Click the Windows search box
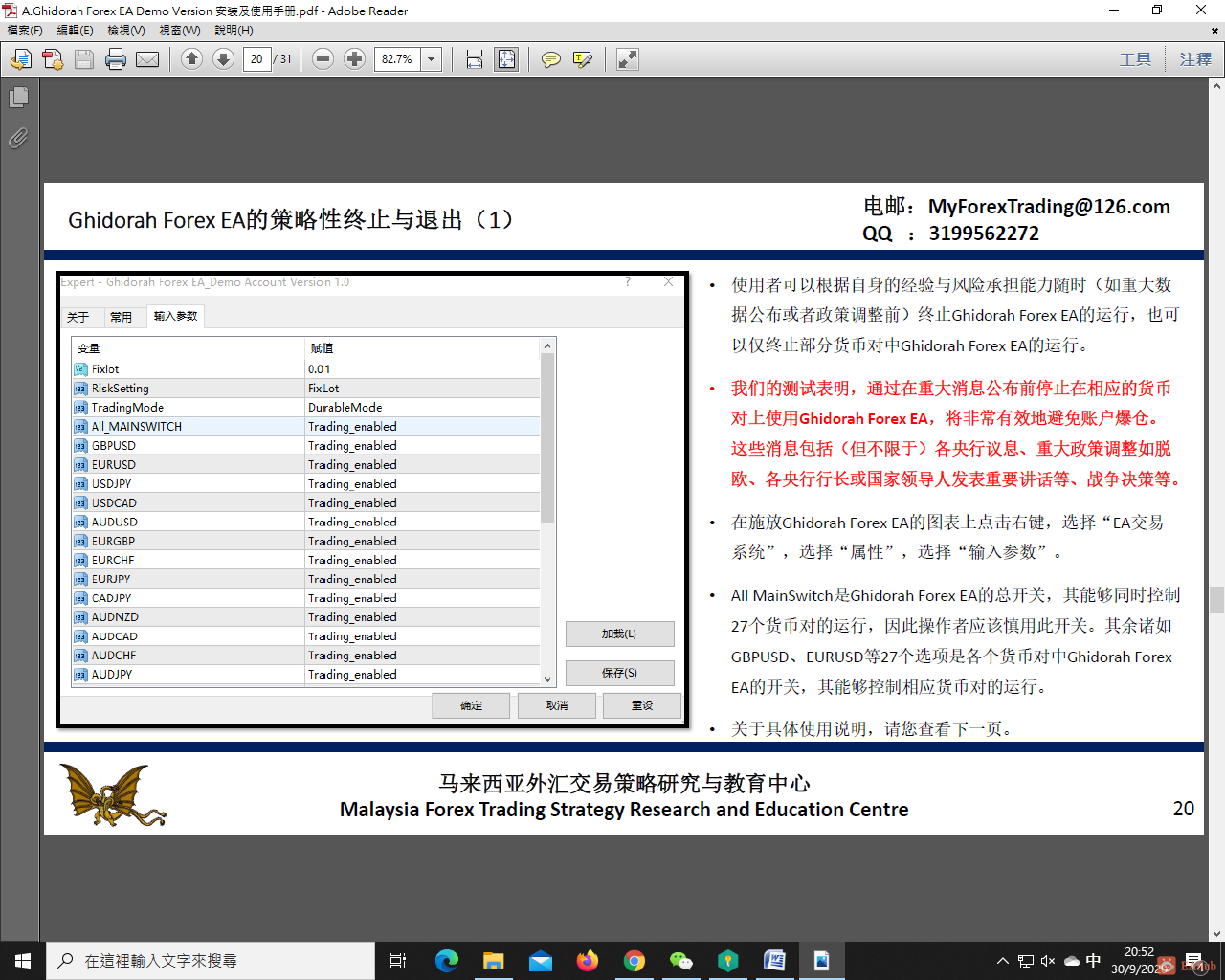The image size is (1225, 980). pos(211,961)
